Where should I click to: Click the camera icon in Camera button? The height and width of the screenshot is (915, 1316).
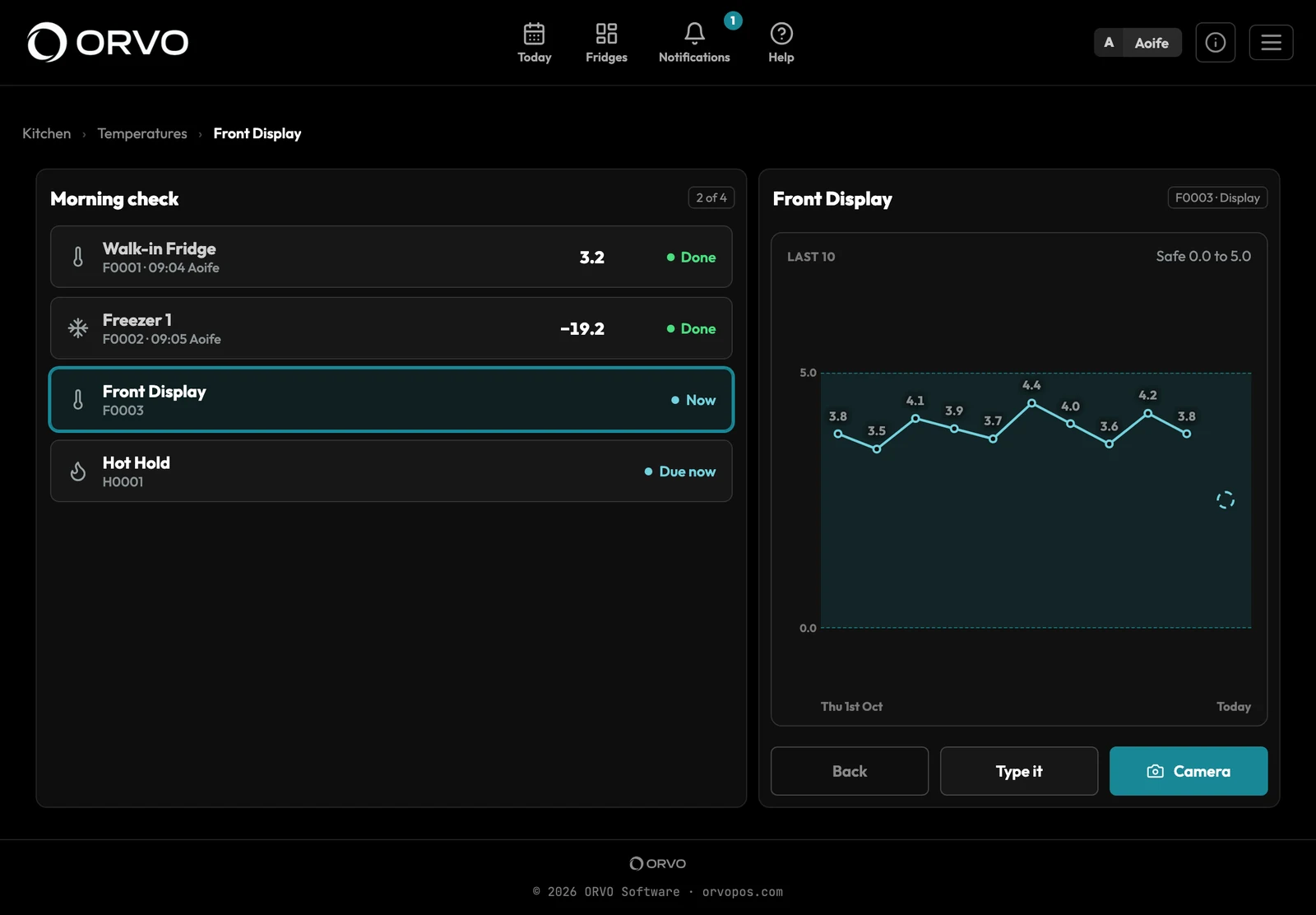[1156, 771]
